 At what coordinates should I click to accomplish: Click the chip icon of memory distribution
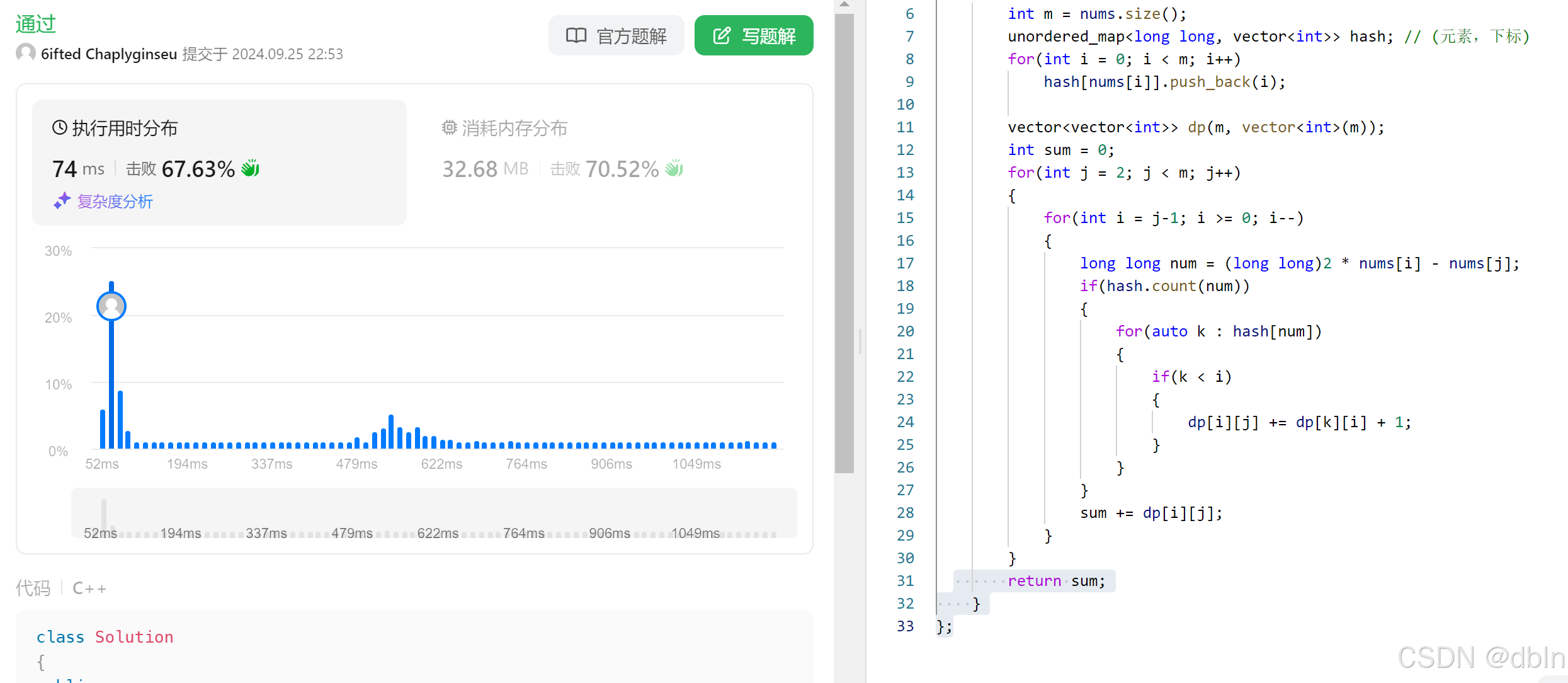(x=449, y=128)
